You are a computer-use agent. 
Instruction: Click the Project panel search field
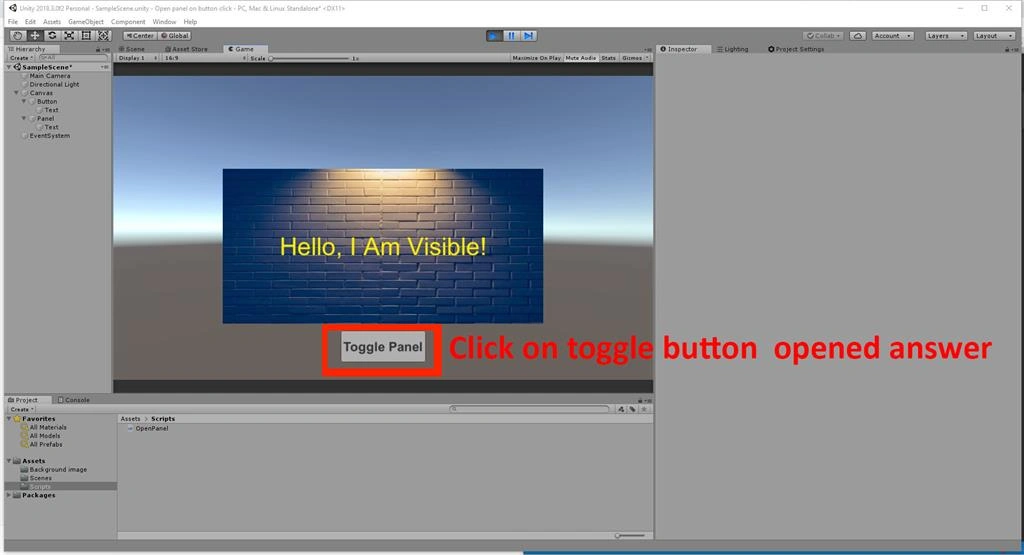pos(529,409)
